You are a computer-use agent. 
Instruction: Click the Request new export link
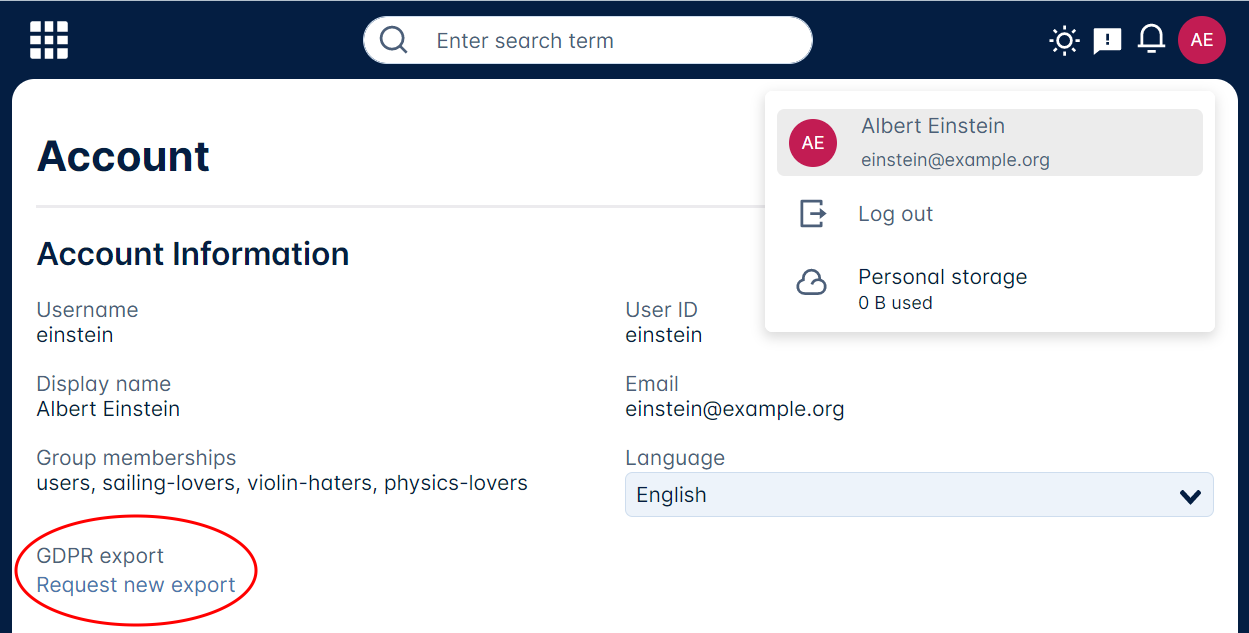(135, 585)
